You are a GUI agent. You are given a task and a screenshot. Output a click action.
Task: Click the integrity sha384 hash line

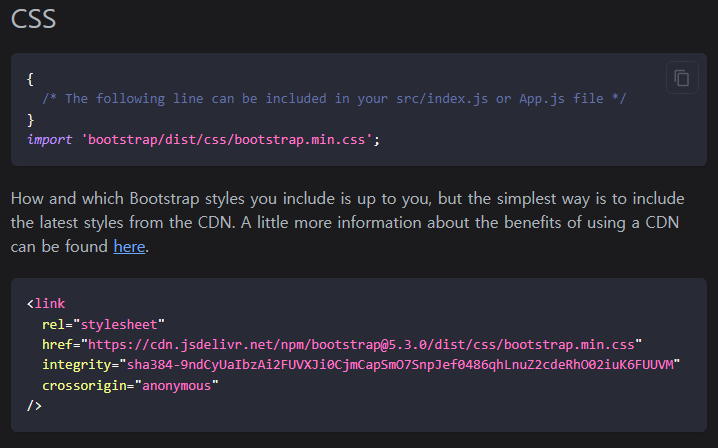coord(361,365)
